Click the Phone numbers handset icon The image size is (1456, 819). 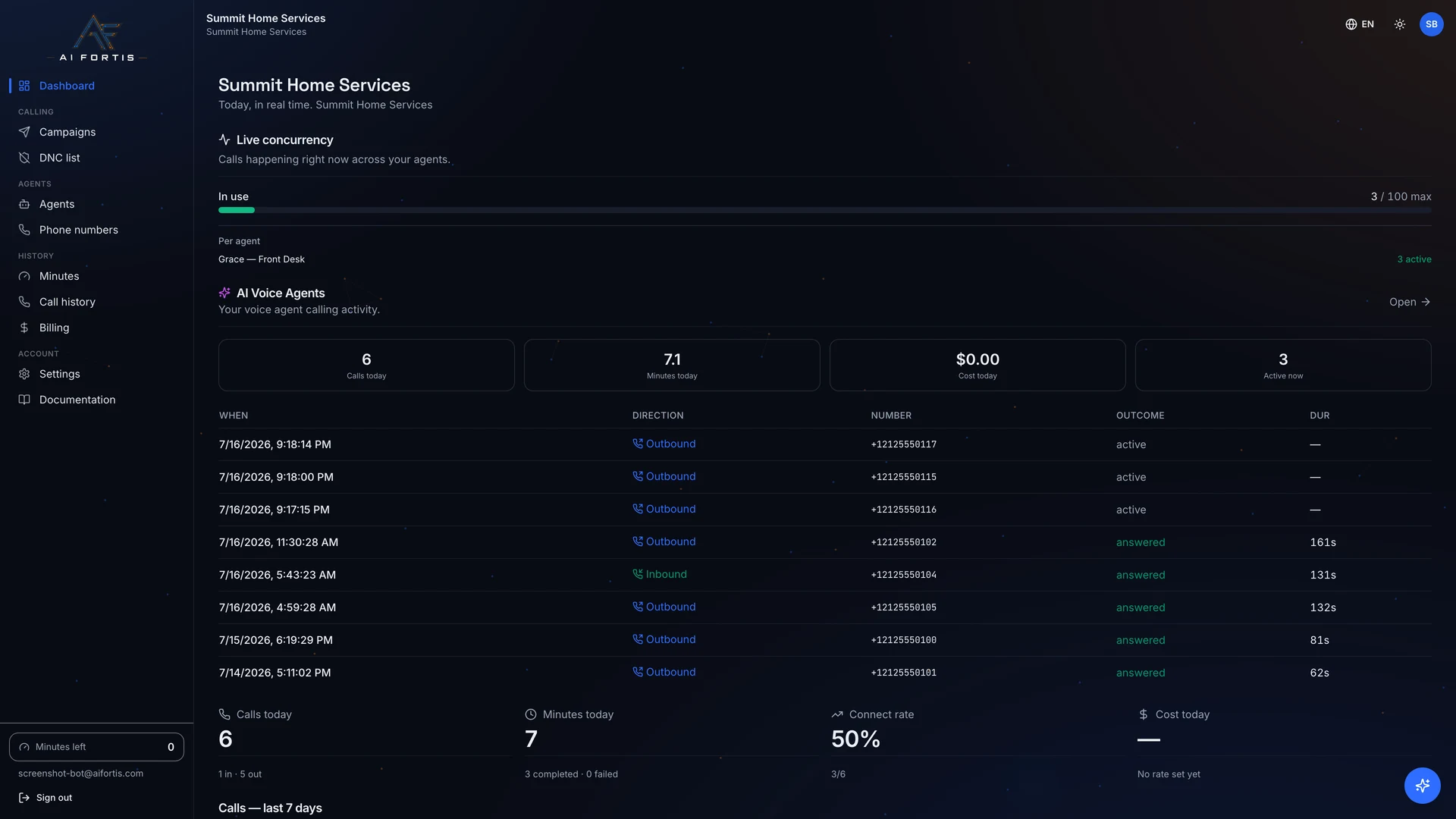pos(24,230)
